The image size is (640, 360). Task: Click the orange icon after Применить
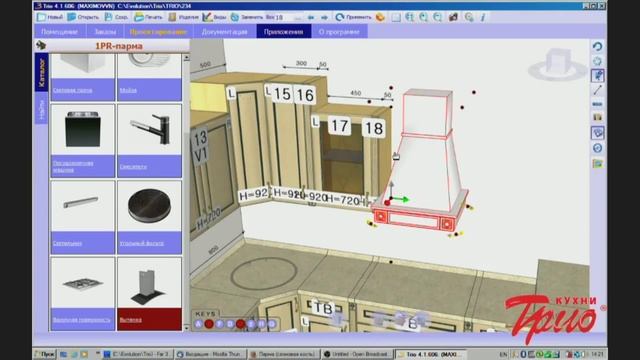pyautogui.click(x=380, y=17)
